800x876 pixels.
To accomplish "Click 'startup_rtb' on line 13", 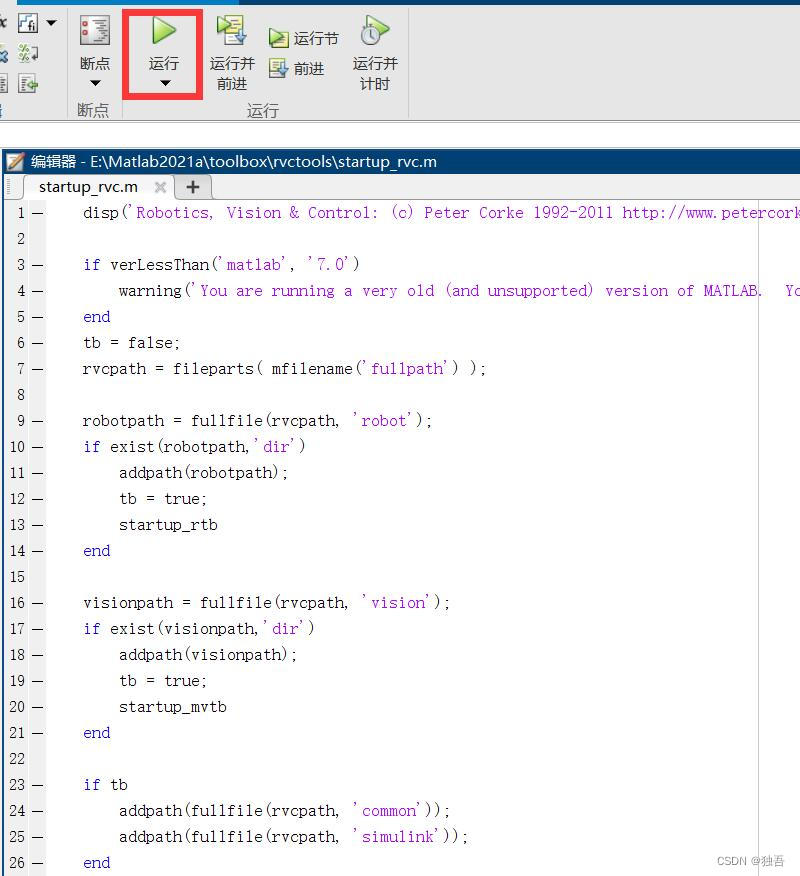I will point(168,525).
